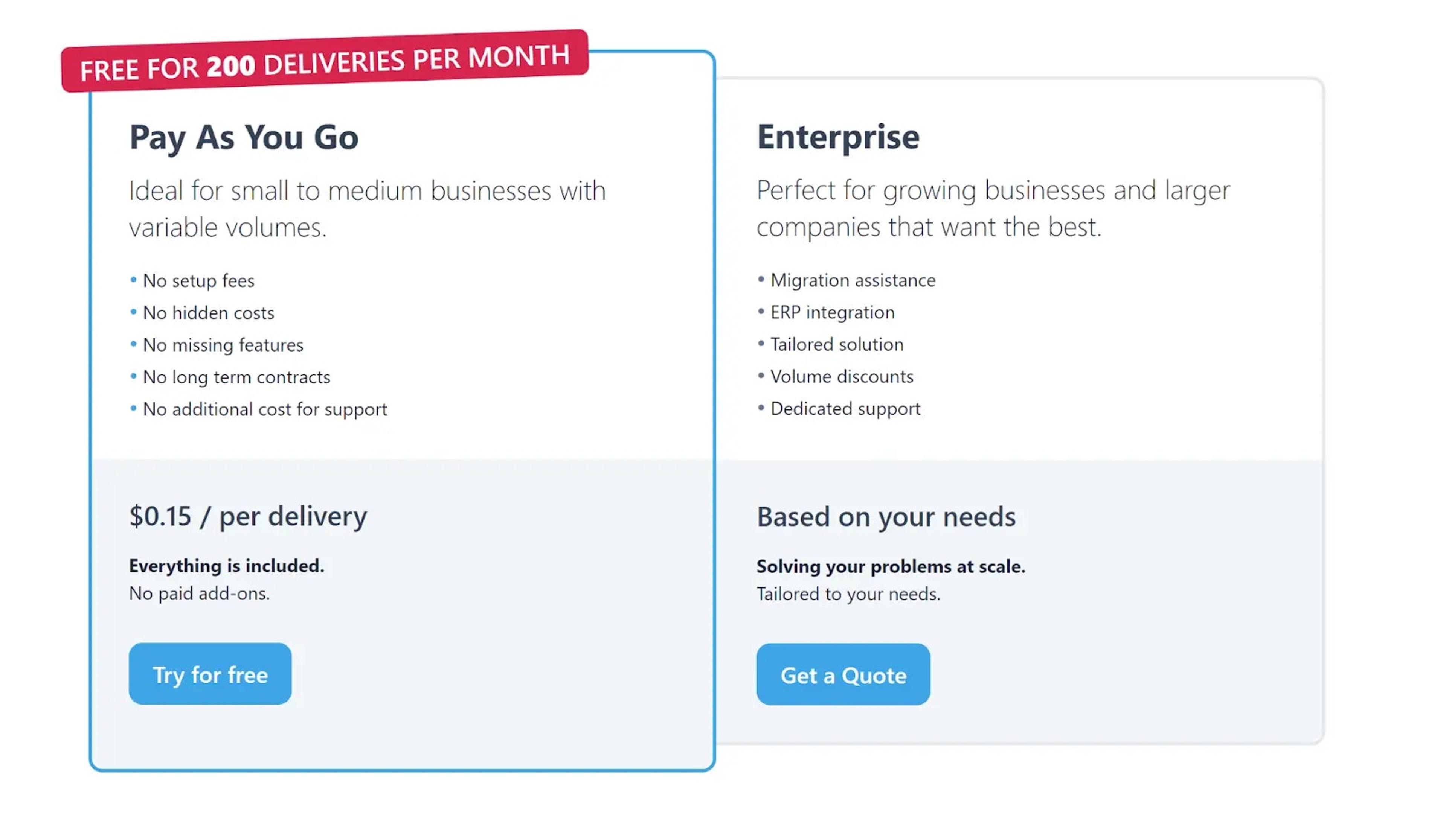Click the Everything is included text
1446x840 pixels.
click(227, 565)
